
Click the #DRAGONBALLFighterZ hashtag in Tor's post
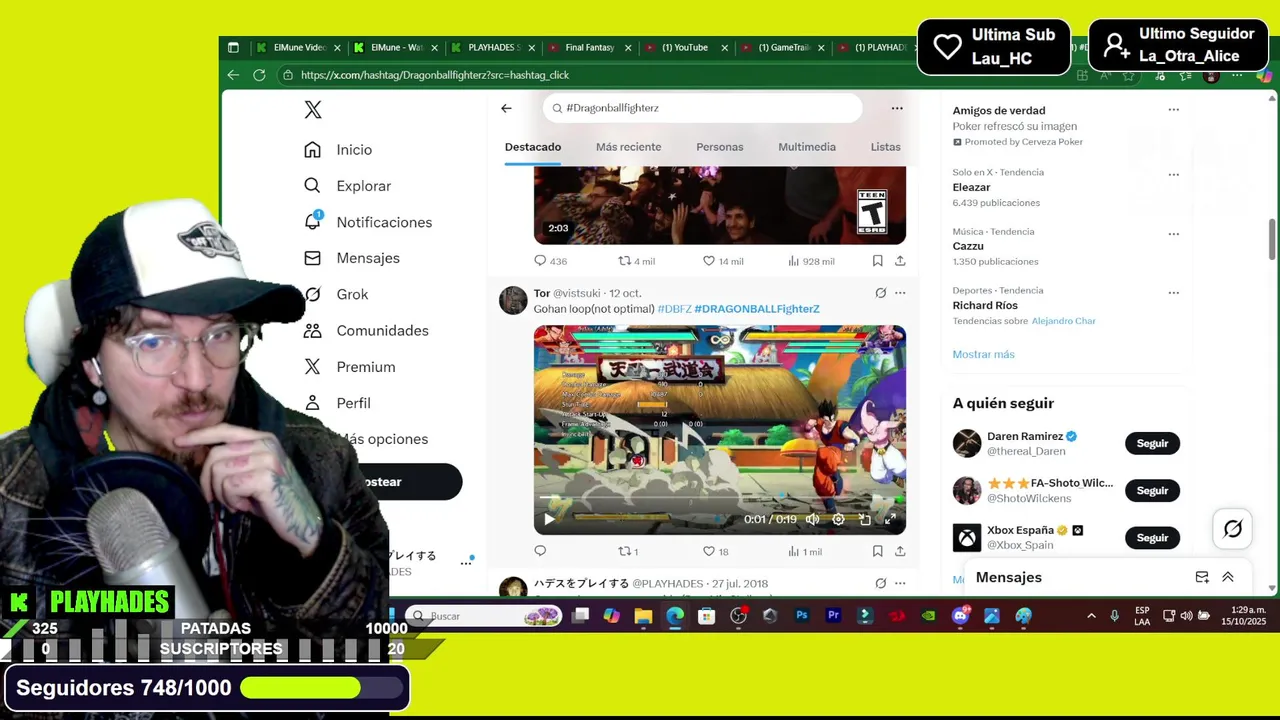pyautogui.click(x=757, y=309)
